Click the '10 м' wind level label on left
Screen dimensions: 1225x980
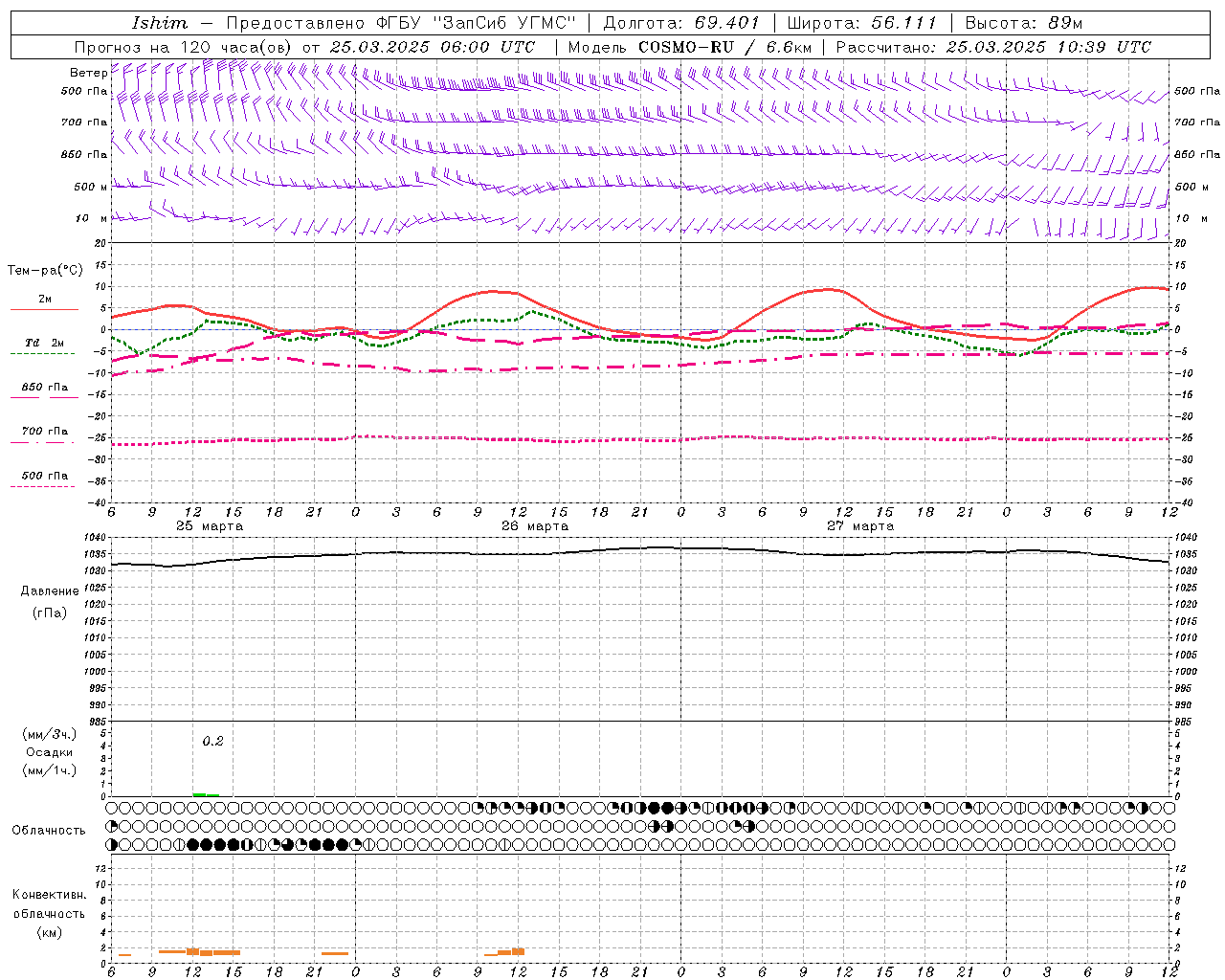[x=92, y=219]
